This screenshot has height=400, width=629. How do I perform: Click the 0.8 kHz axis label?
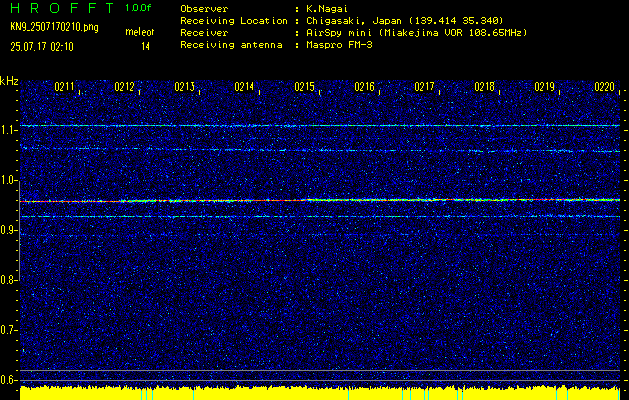click(8, 280)
